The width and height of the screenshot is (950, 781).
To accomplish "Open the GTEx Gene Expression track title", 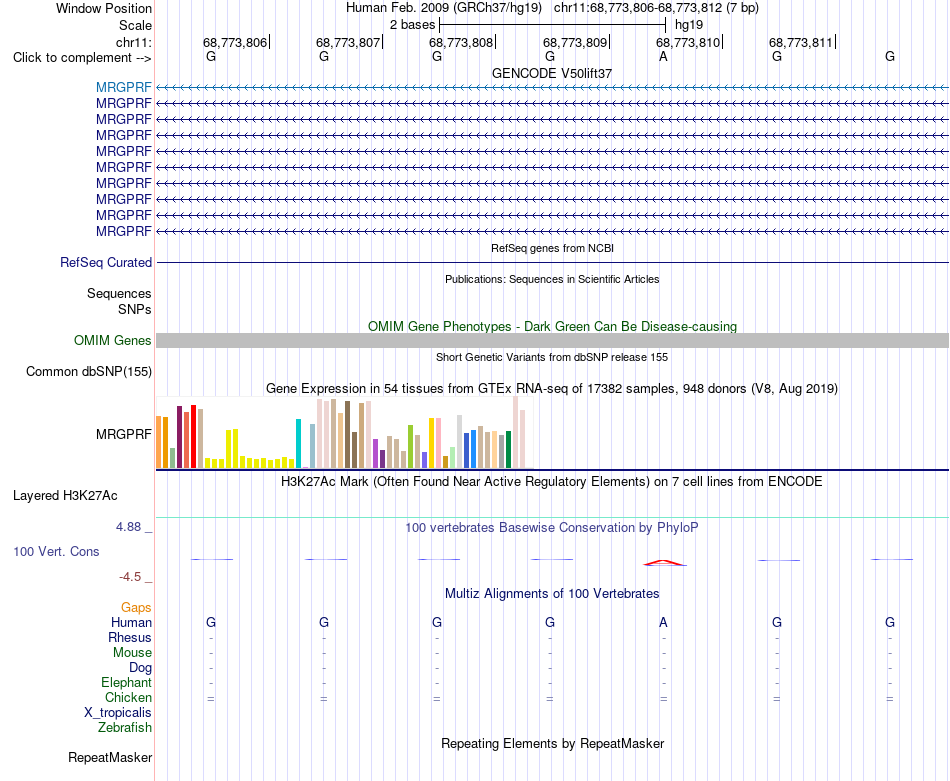I will click(552, 388).
